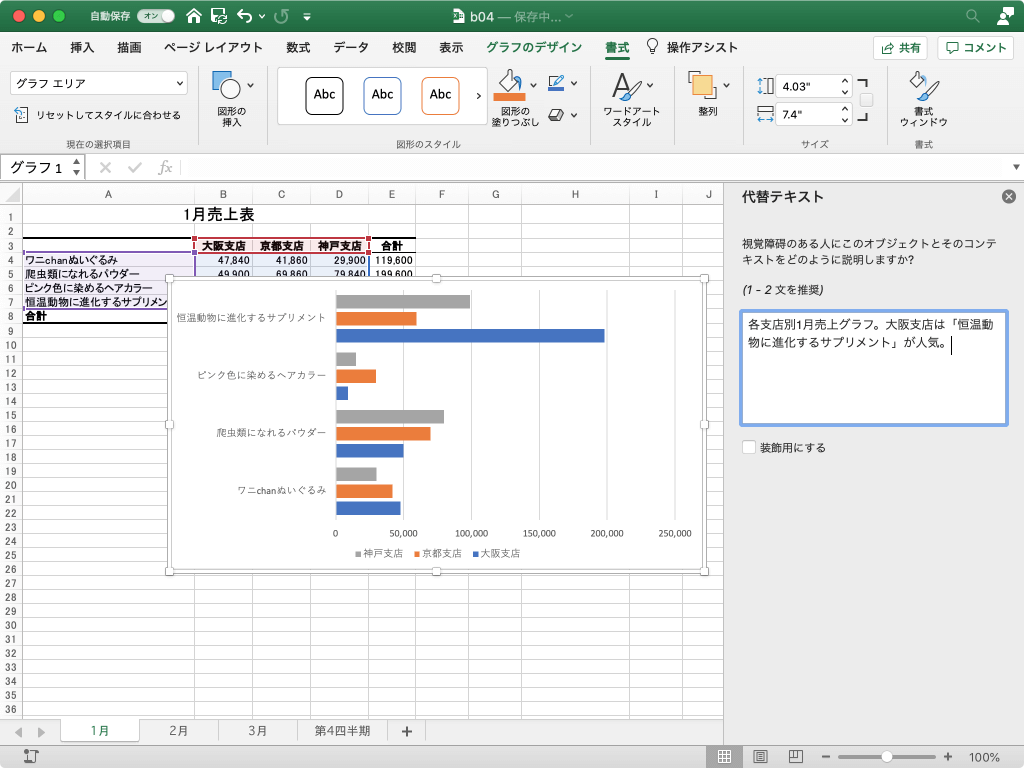Image resolution: width=1024 pixels, height=768 pixels.
Task: Click zoom out minus button
Action: [x=825, y=756]
